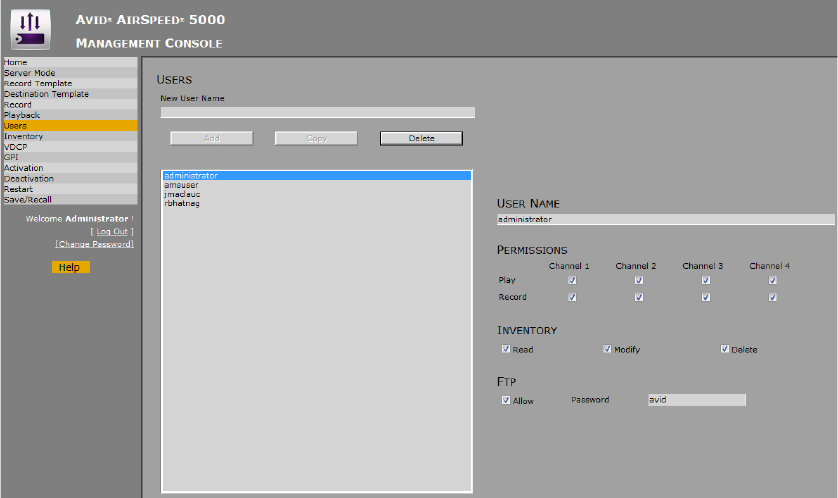This screenshot has width=838, height=498.
Task: Select the highlighted Users menu item
Action: 70,126
